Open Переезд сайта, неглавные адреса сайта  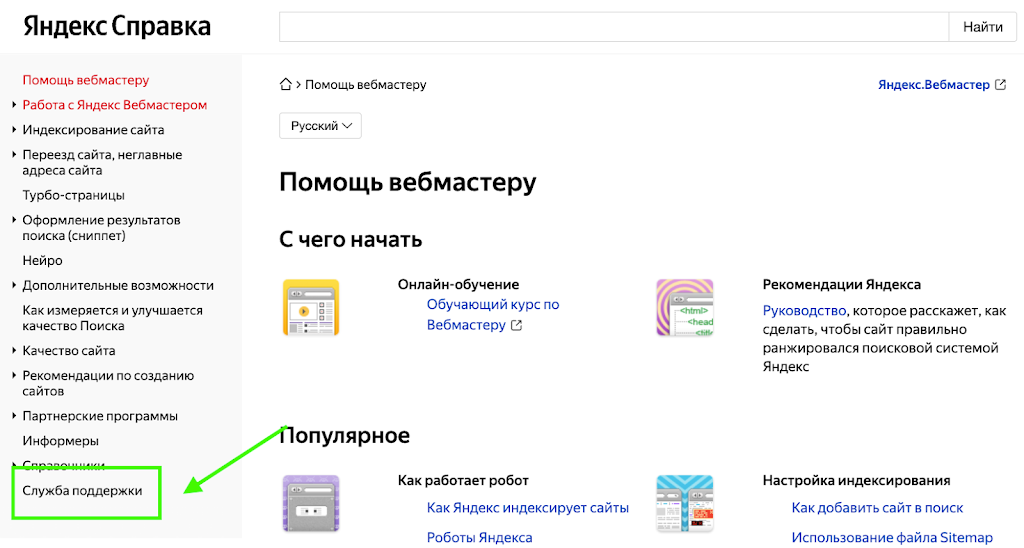pos(102,163)
